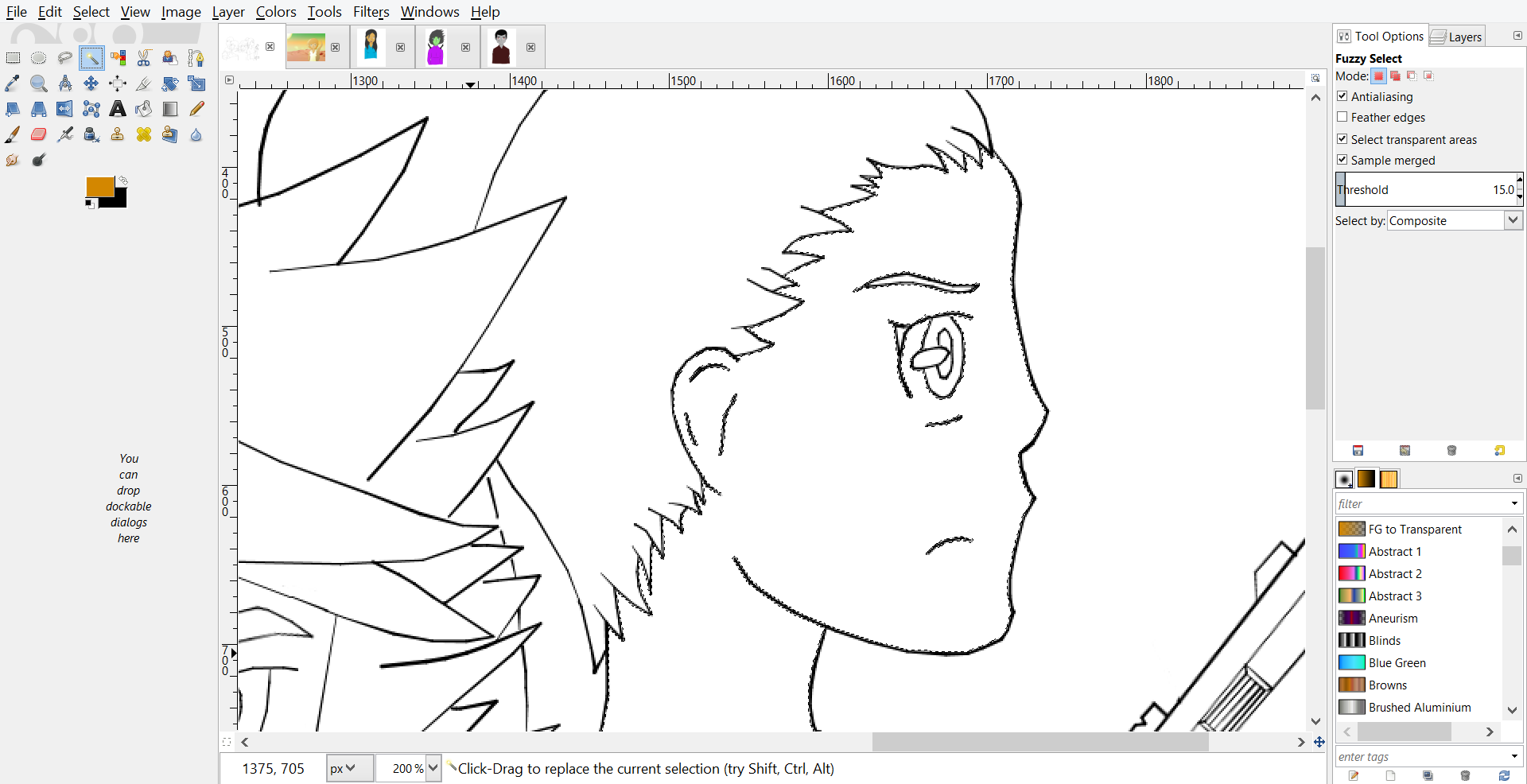The image size is (1527, 784).
Task: Open the Select by Composite dropdown
Action: coord(1455,220)
